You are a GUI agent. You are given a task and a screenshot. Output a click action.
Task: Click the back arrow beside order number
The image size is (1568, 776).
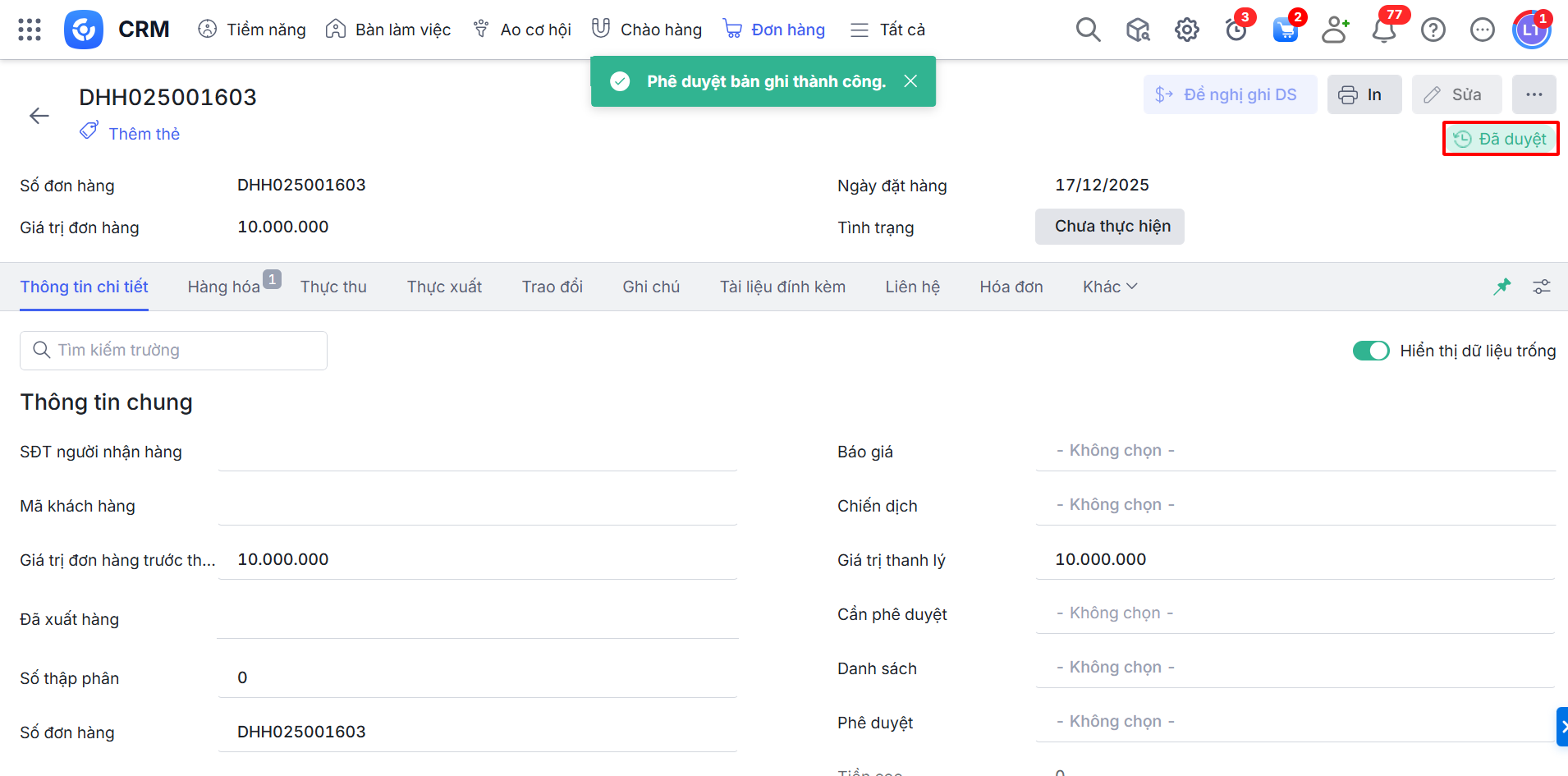(39, 116)
